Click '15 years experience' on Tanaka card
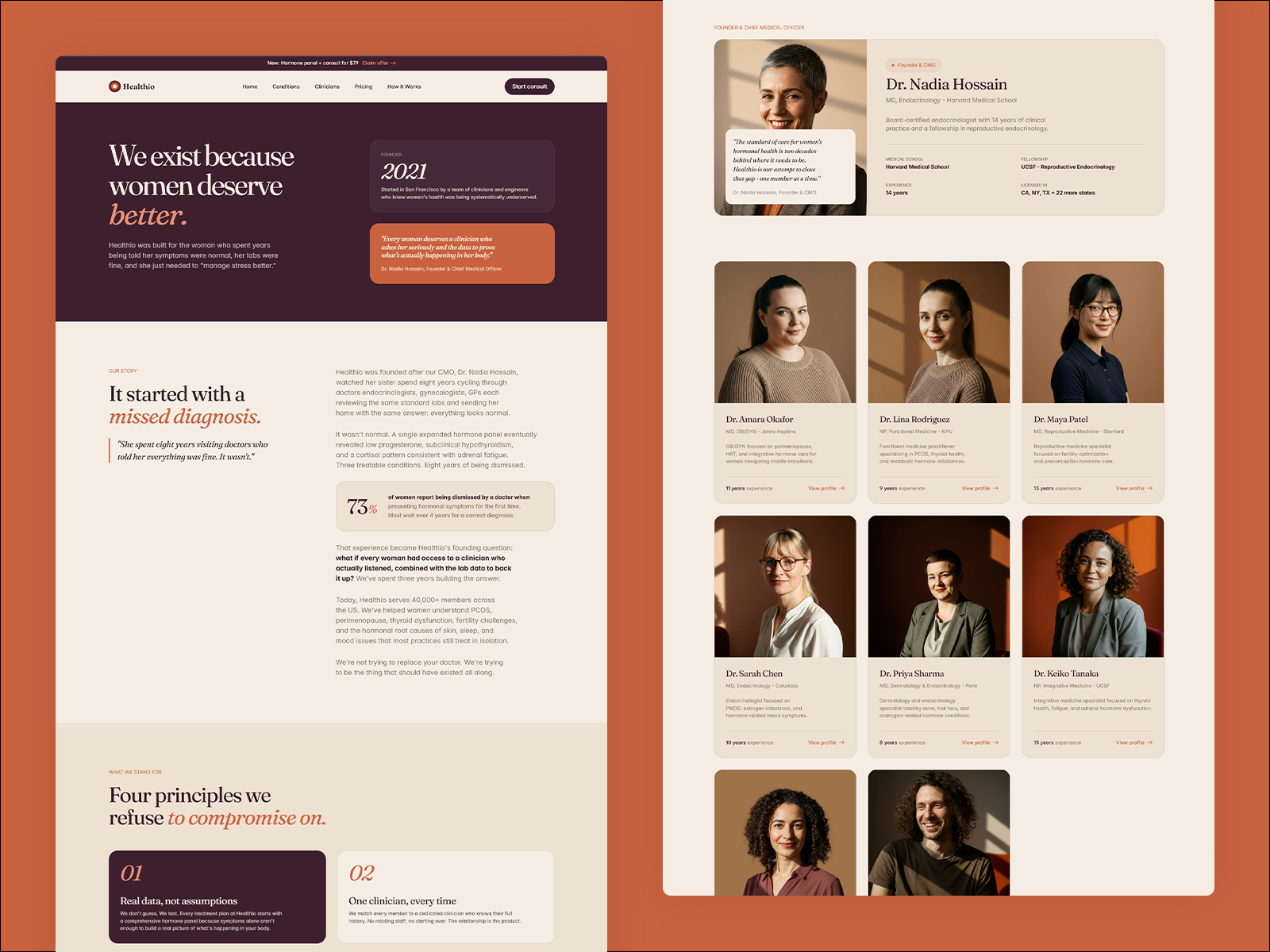The image size is (1270, 952). [x=1057, y=743]
